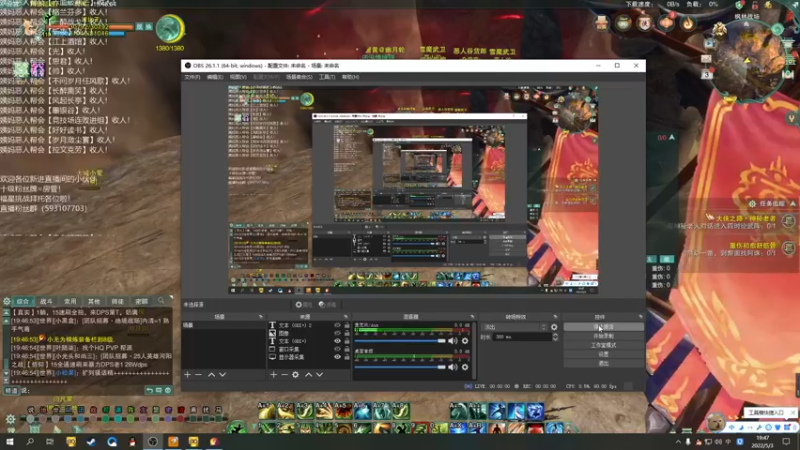
Task: Open source Filters button above the docks
Action: pyautogui.click(x=328, y=305)
